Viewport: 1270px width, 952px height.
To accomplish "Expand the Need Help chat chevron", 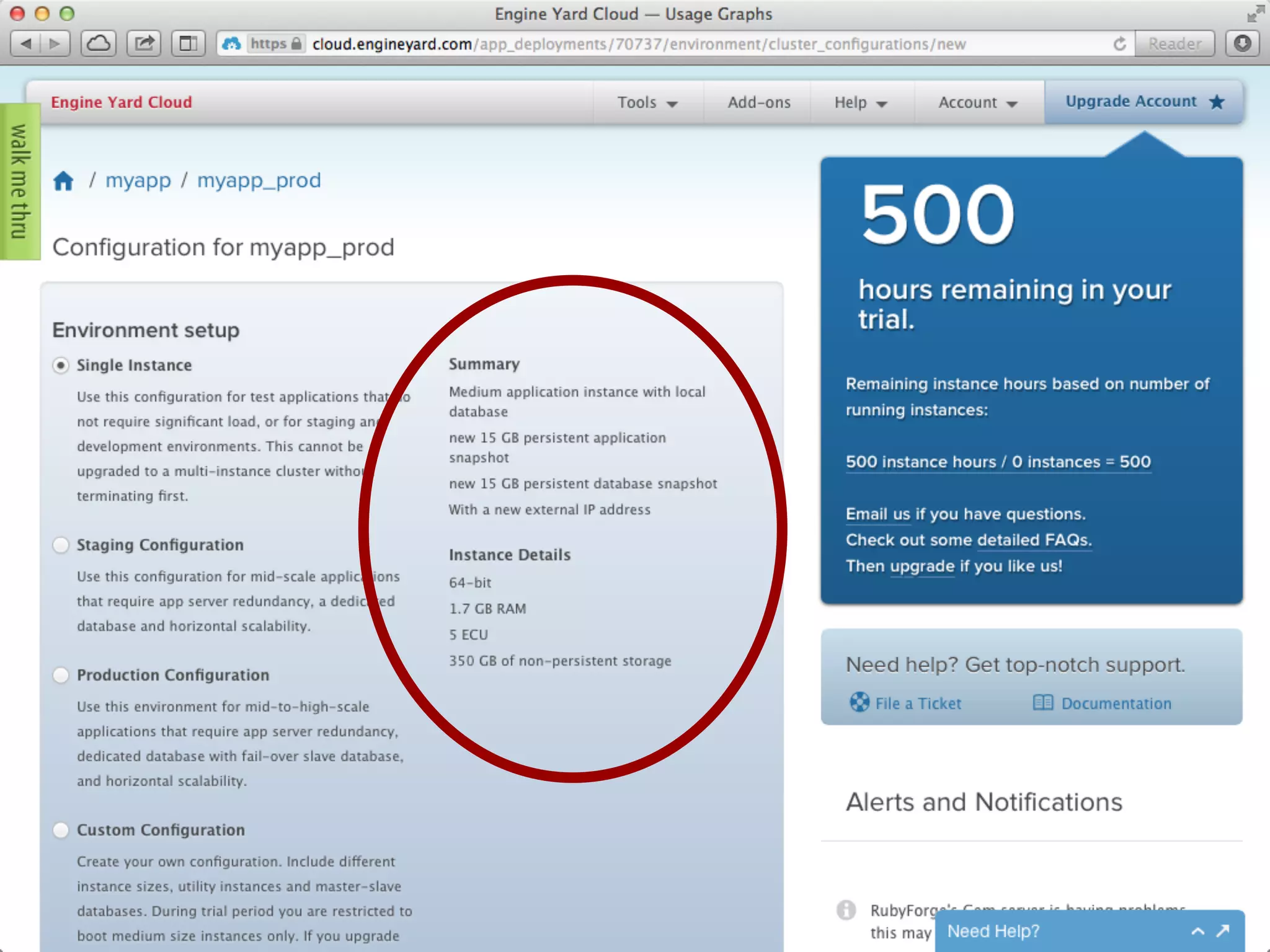I will click(x=1198, y=931).
